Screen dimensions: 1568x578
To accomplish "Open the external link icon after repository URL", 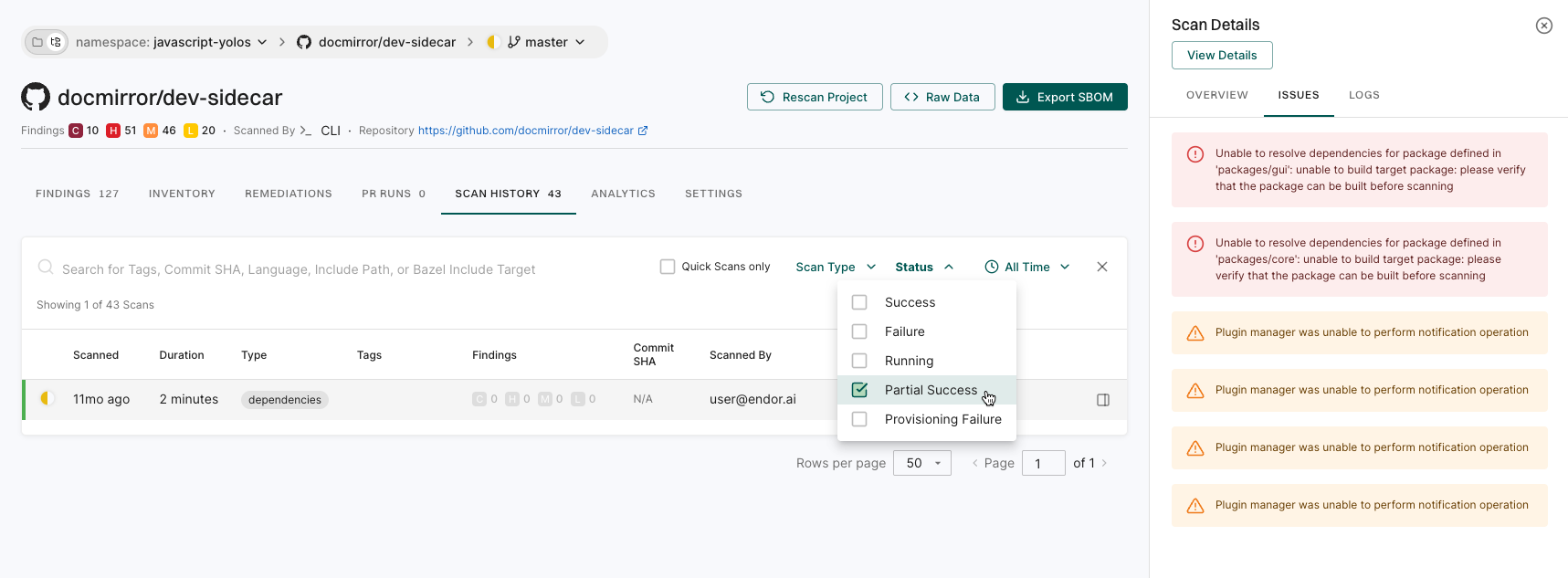I will pos(643,131).
